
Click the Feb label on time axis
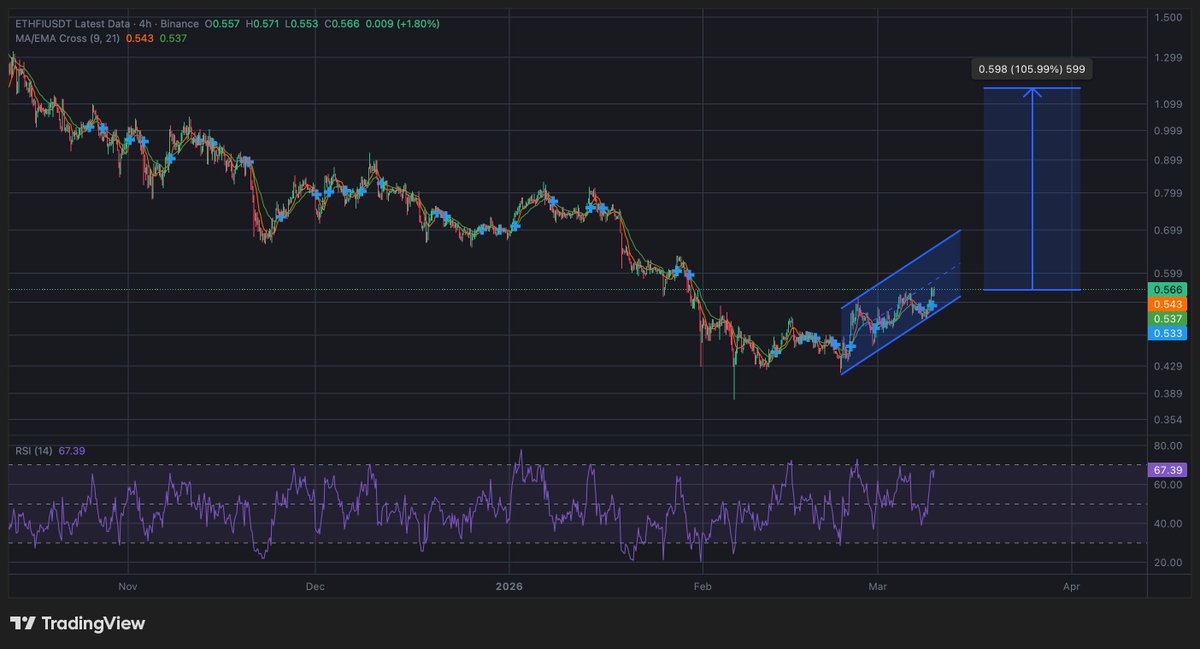coord(703,585)
